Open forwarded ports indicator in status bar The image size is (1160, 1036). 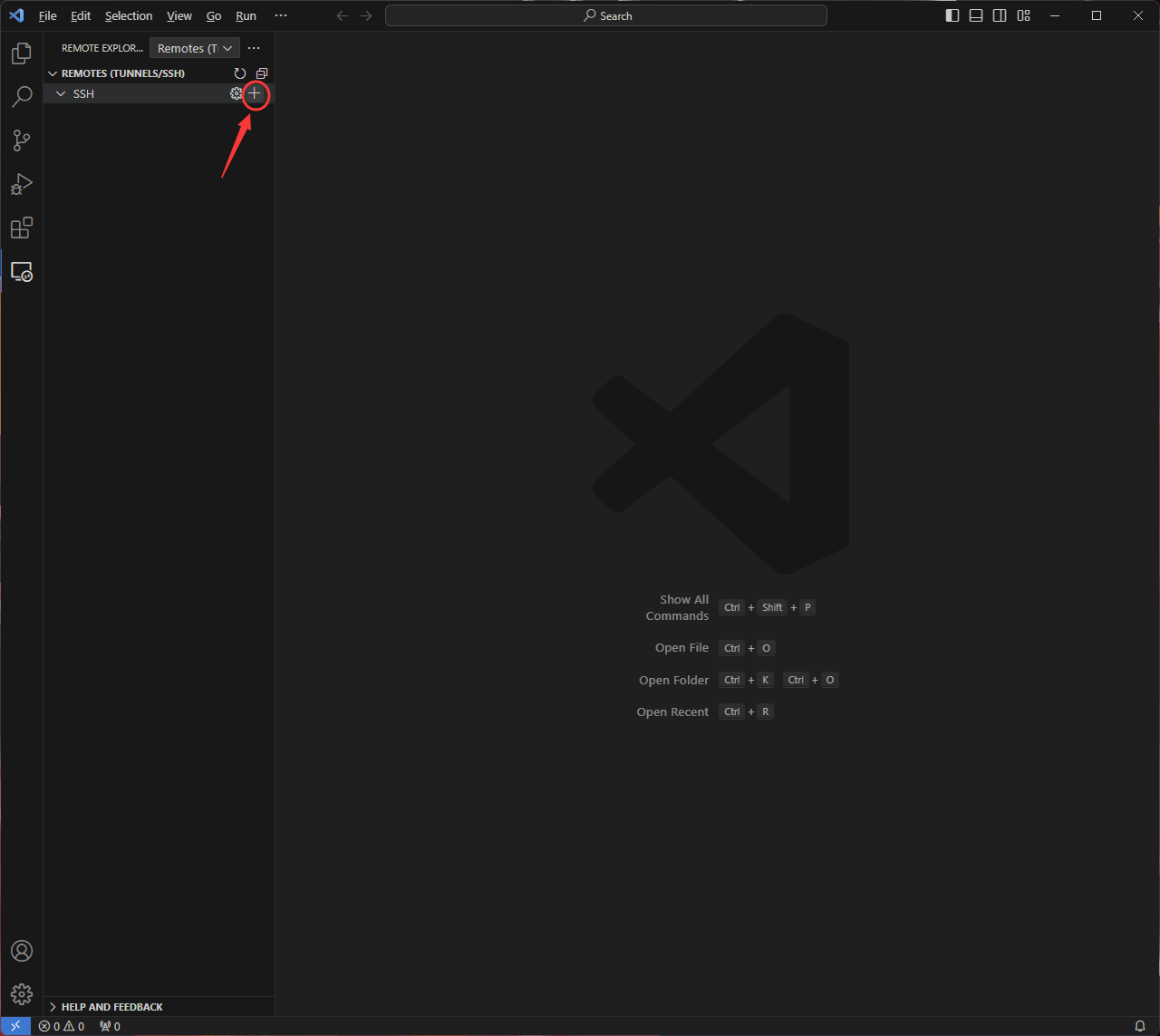coord(110,1026)
